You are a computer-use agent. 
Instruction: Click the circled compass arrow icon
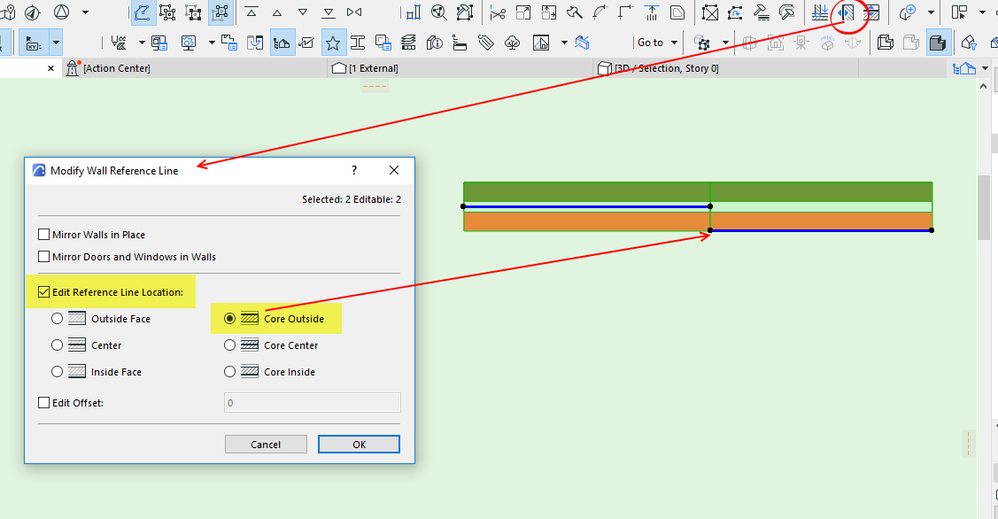click(32, 12)
